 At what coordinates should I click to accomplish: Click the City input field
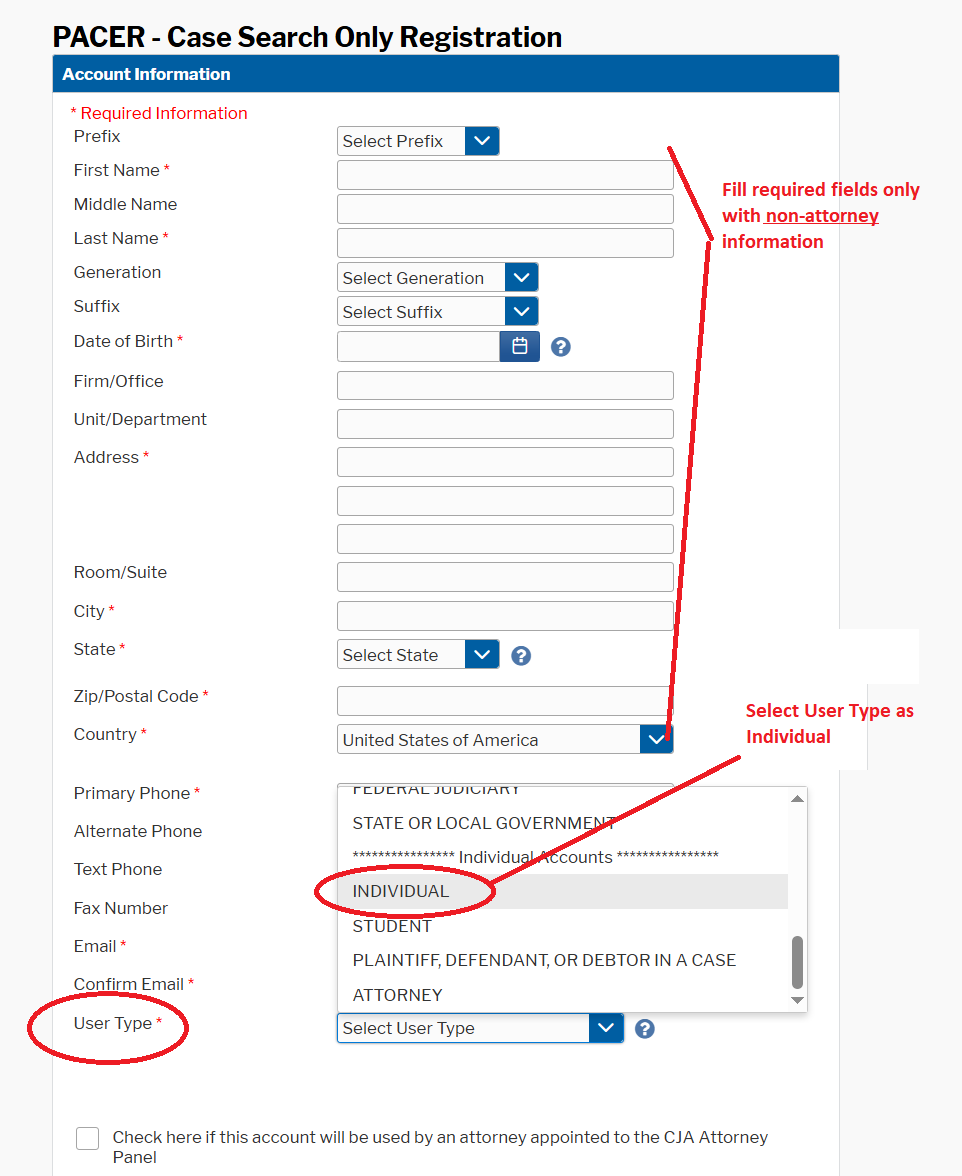(x=505, y=616)
